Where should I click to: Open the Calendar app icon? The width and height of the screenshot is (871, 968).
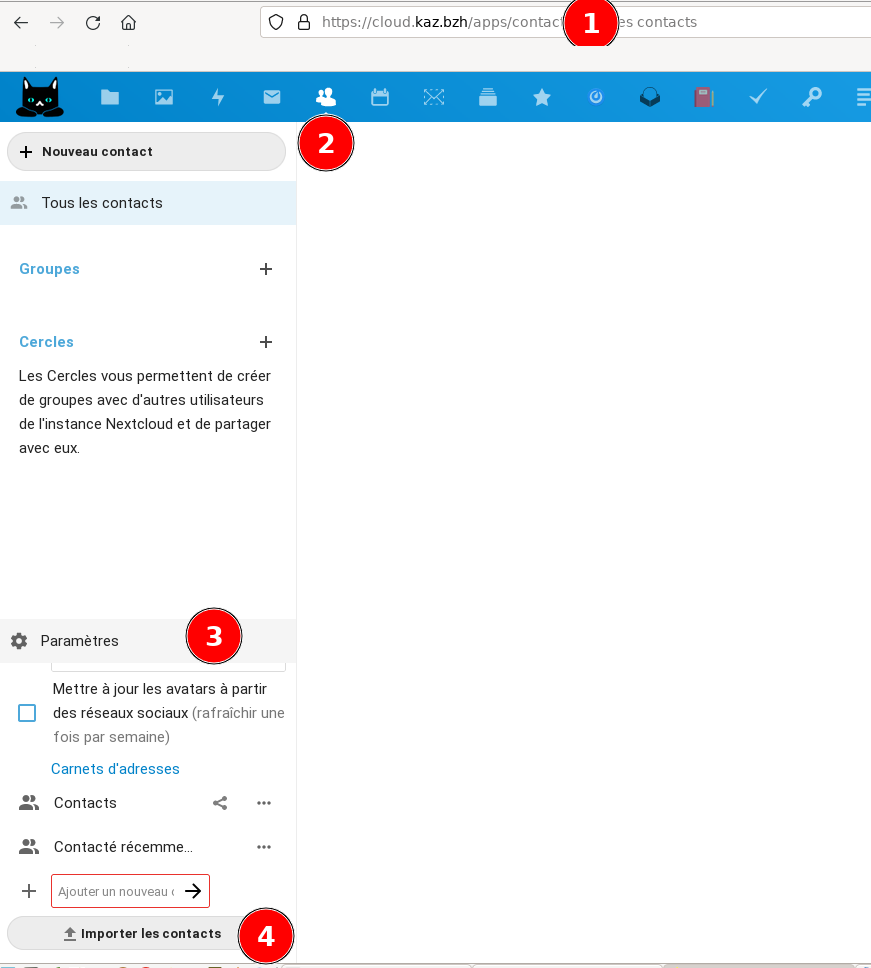[x=380, y=97]
